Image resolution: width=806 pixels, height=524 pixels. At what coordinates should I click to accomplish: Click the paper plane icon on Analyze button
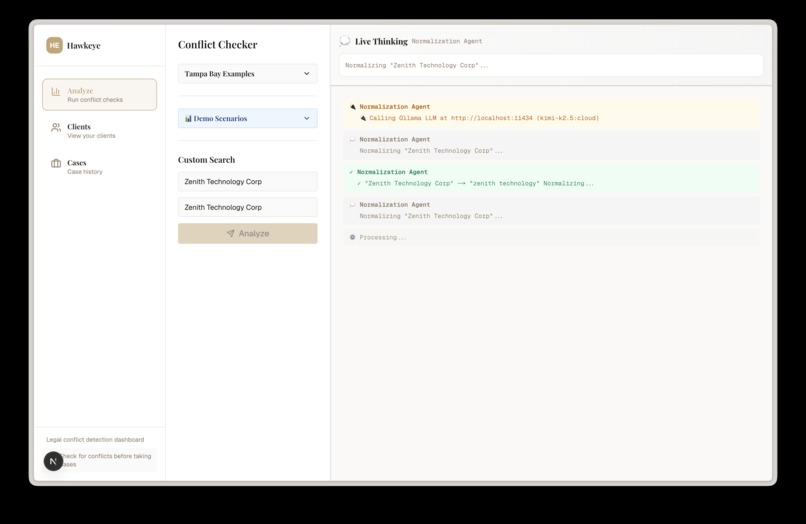coord(230,233)
